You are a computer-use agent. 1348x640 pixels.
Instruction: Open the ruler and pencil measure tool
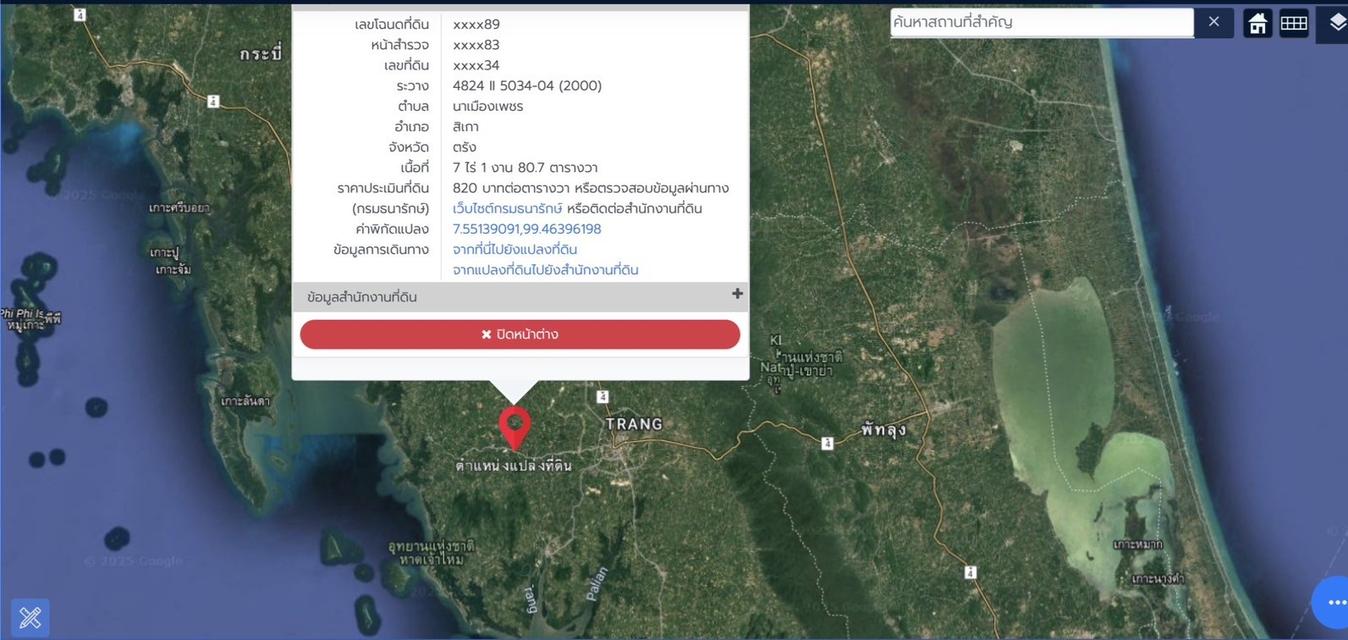(30, 618)
